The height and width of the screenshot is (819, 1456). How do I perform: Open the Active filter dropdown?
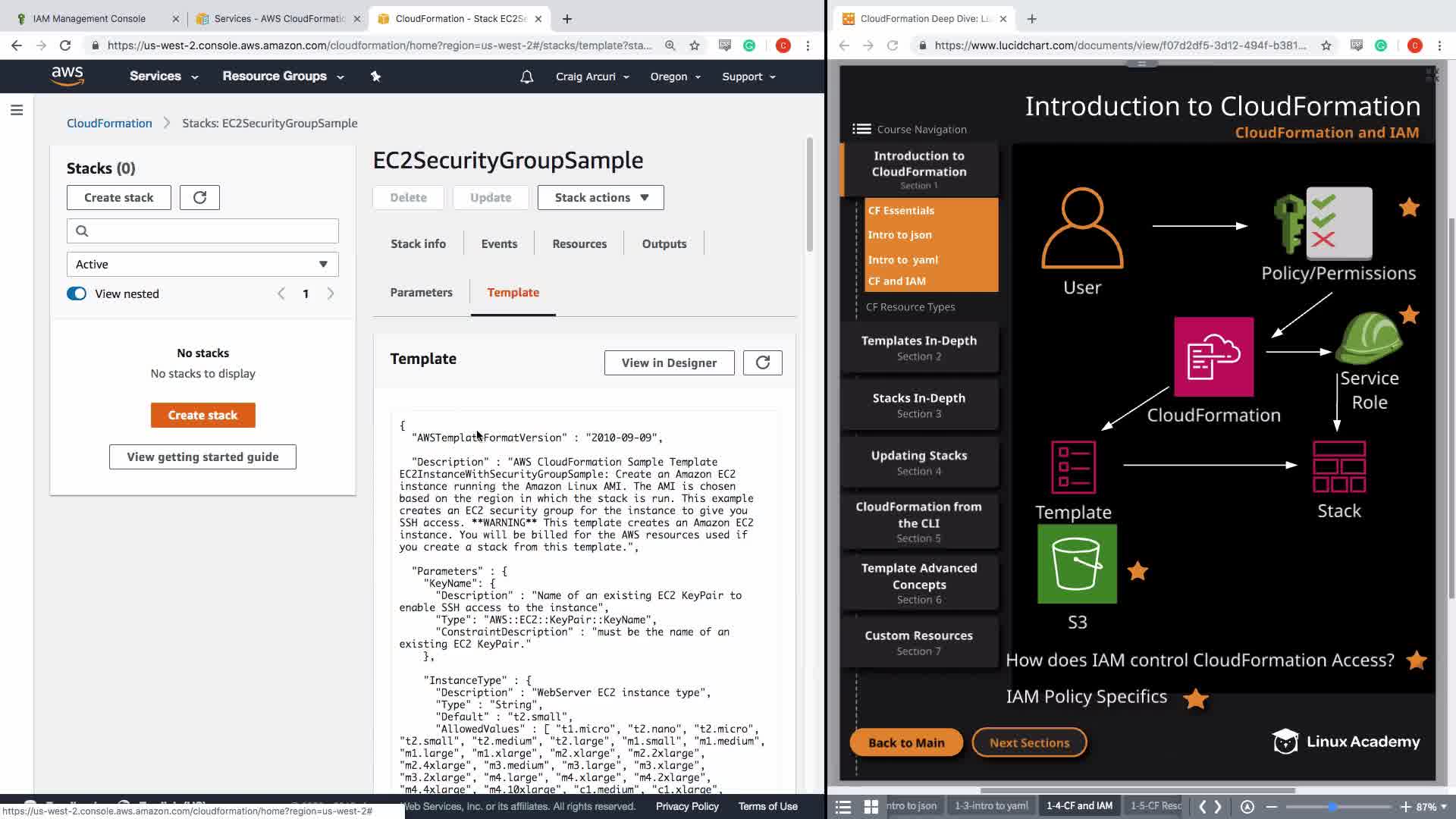coord(202,264)
